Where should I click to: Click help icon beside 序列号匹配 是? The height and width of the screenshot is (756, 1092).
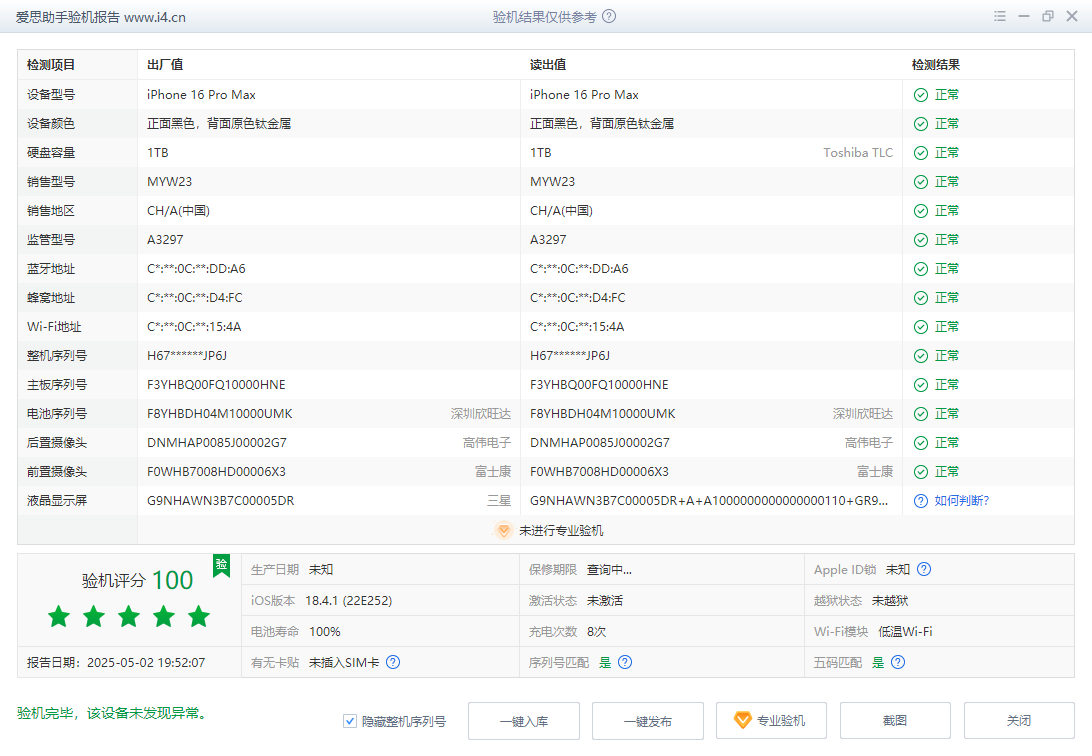[x=625, y=662]
